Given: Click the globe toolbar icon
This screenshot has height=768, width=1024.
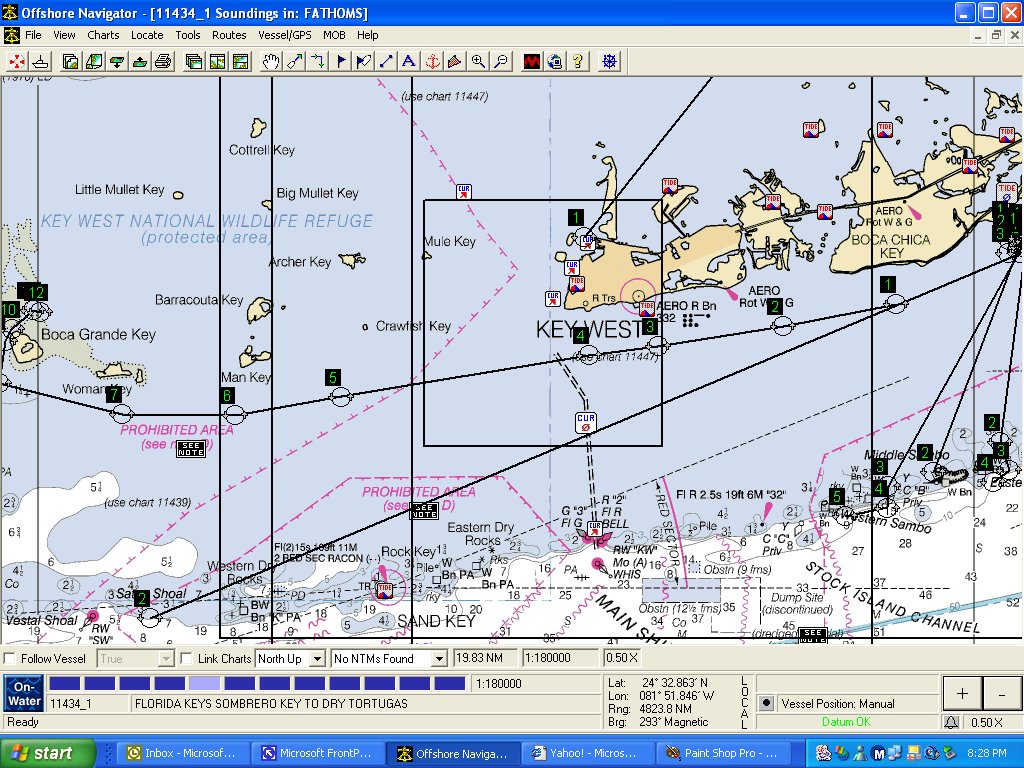Looking at the screenshot, I should [554, 61].
